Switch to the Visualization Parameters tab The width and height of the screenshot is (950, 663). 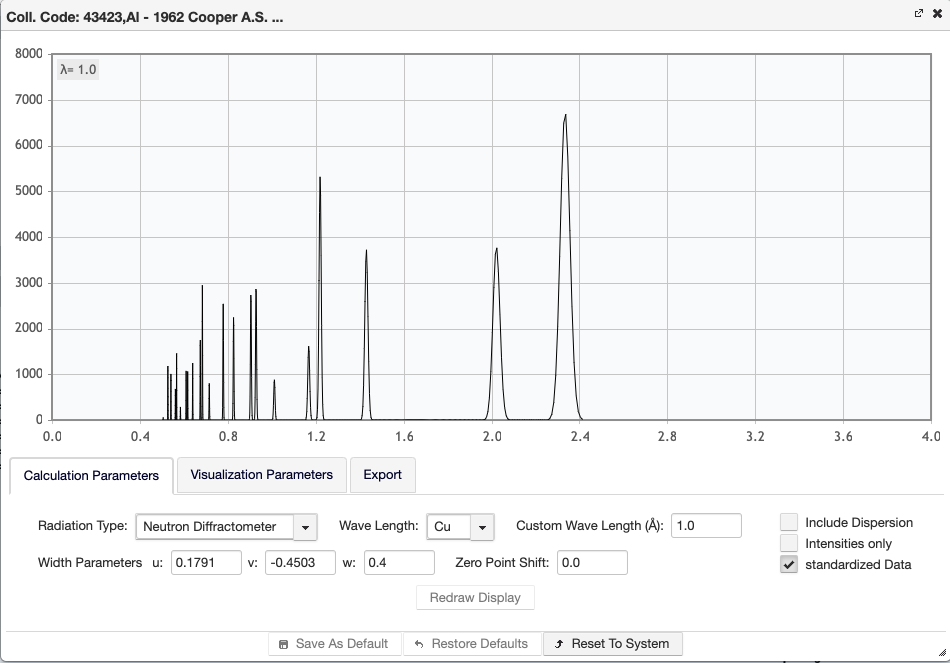261,475
